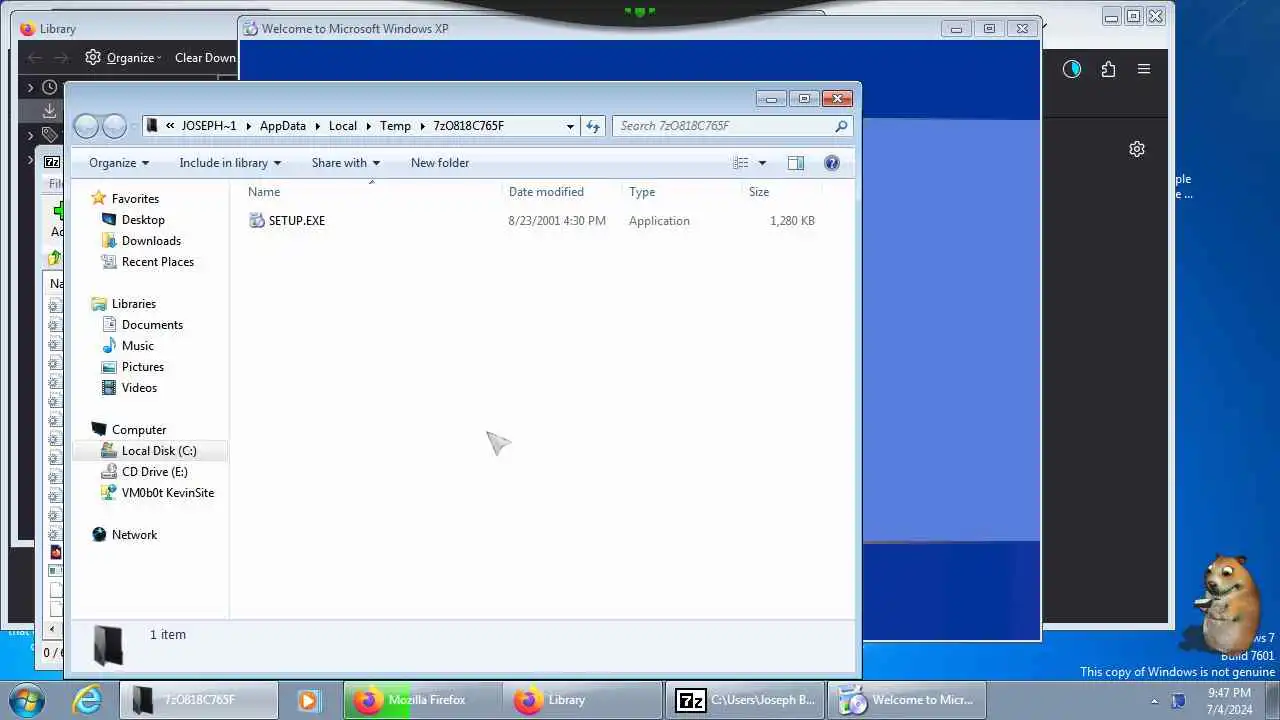The image size is (1280, 720).
Task: Click the Action Center flag tray icon
Action: [1178, 701]
